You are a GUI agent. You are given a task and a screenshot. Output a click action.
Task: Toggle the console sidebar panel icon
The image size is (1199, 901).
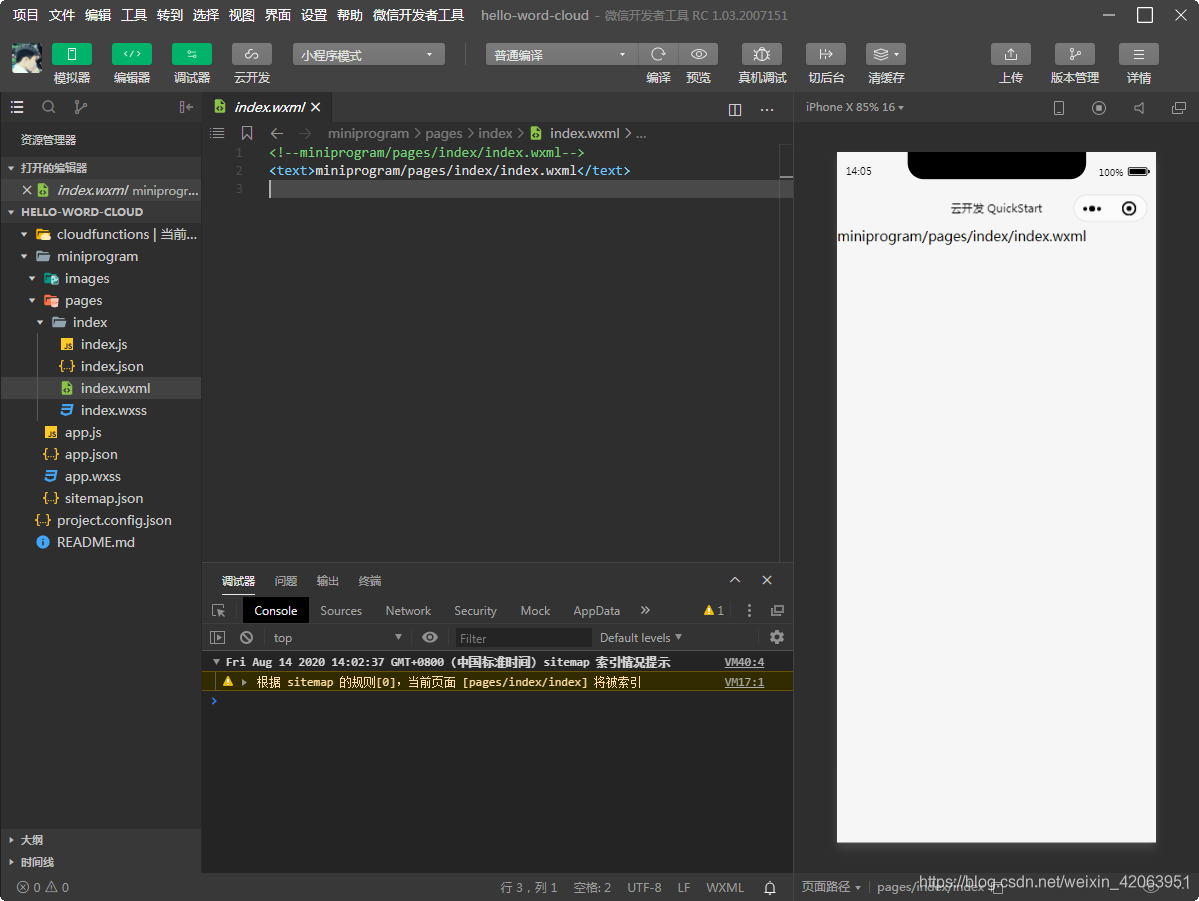coord(218,637)
